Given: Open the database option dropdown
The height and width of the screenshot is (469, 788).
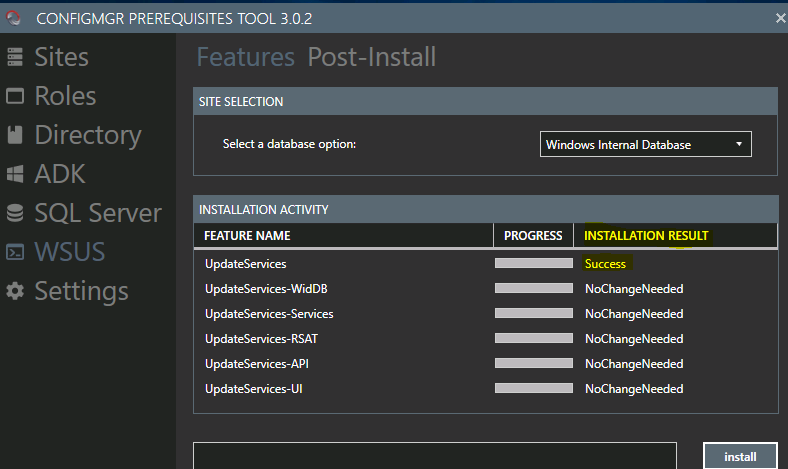Looking at the screenshot, I should 646,144.
